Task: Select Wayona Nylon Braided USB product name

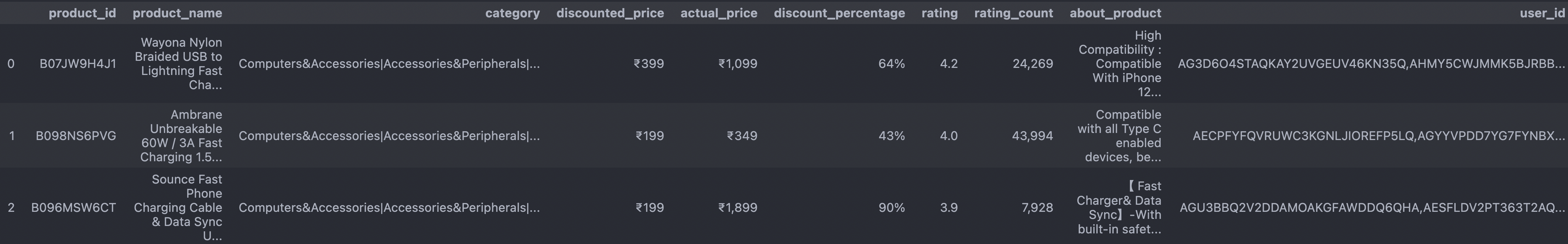Action: pos(178,63)
